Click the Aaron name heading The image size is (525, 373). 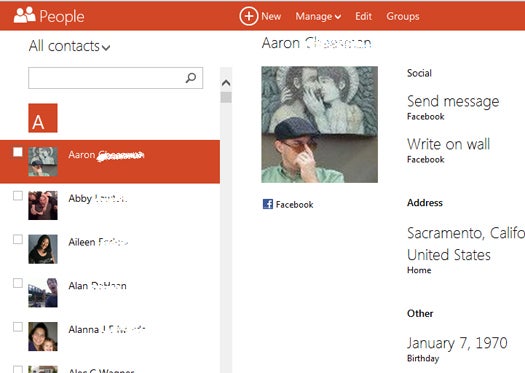coord(316,43)
